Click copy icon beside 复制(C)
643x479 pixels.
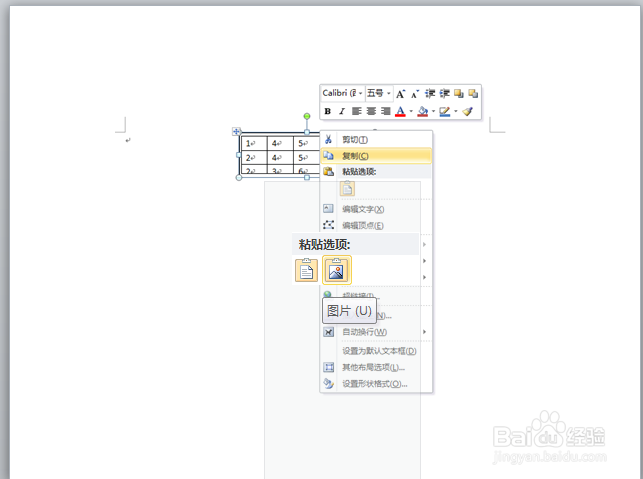pos(328,155)
